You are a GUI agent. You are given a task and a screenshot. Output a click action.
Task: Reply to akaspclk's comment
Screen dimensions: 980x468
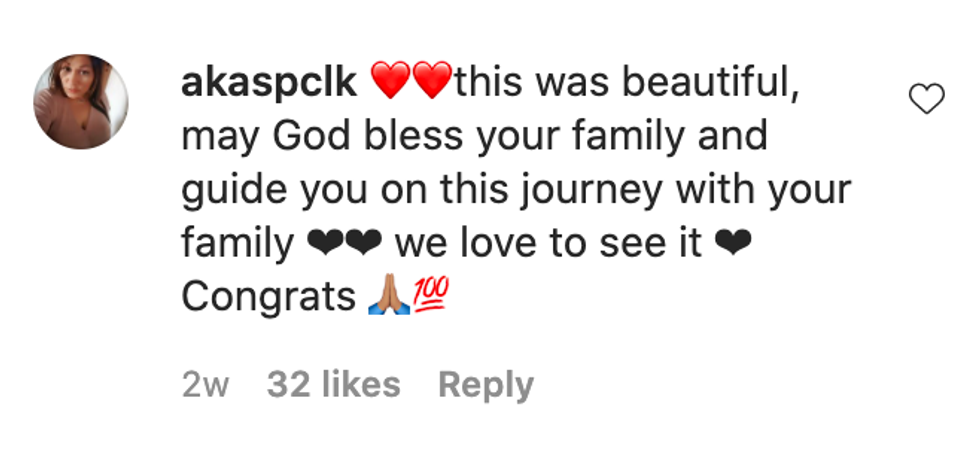(485, 384)
